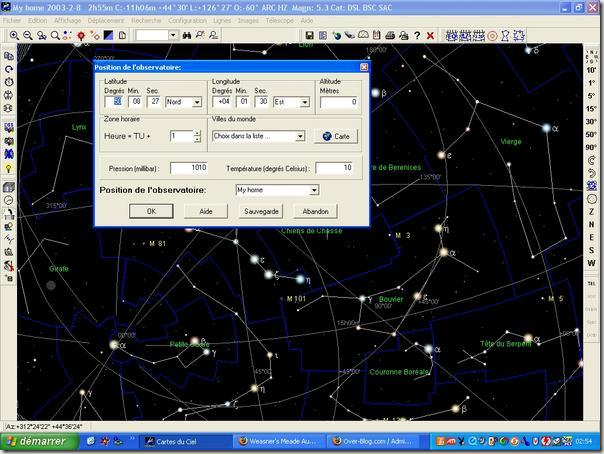This screenshot has height=454, width=604.
Task: Click the Pression millibar input field
Action: (x=189, y=168)
